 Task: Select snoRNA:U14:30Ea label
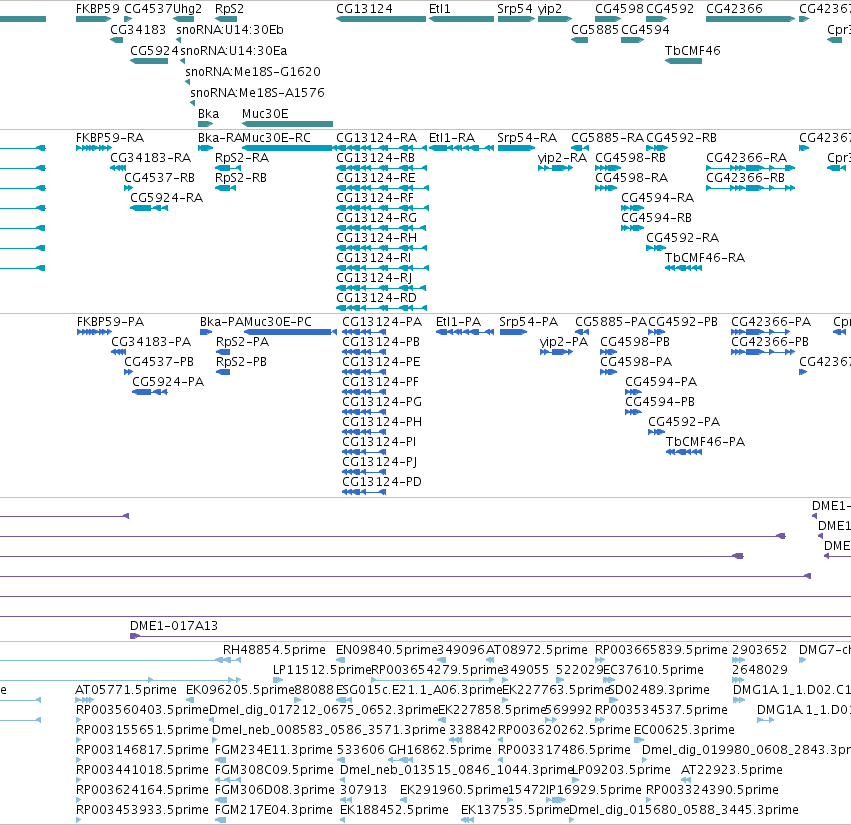point(233,50)
